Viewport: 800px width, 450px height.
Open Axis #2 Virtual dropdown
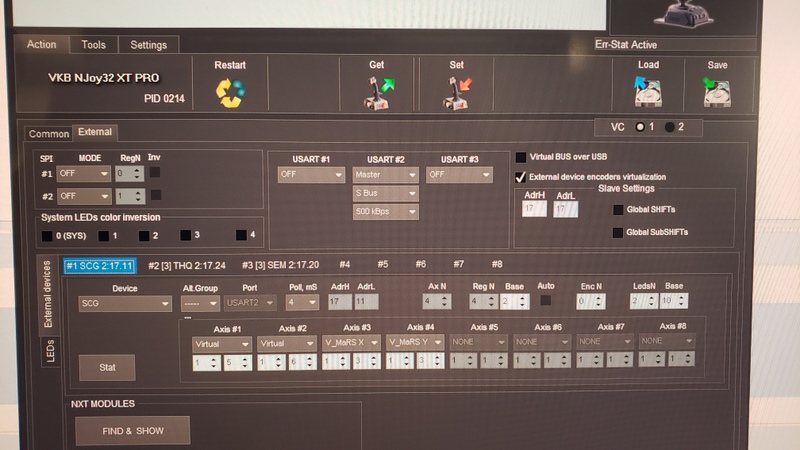[x=286, y=344]
